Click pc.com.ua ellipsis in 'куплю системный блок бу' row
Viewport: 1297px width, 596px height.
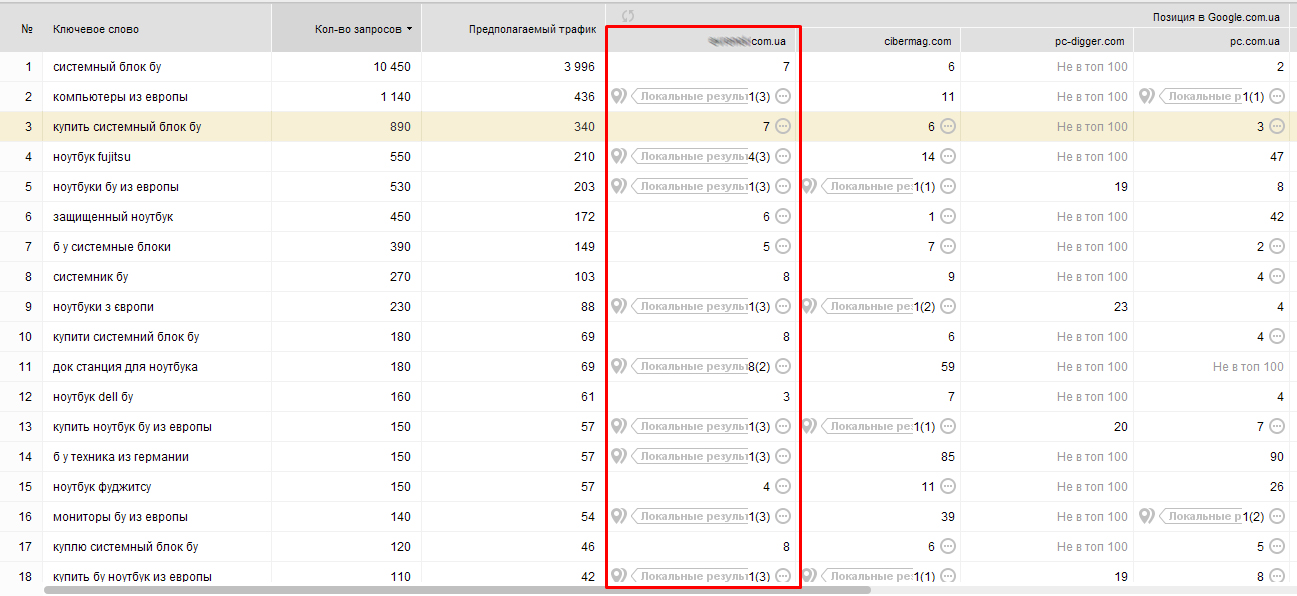click(1277, 547)
